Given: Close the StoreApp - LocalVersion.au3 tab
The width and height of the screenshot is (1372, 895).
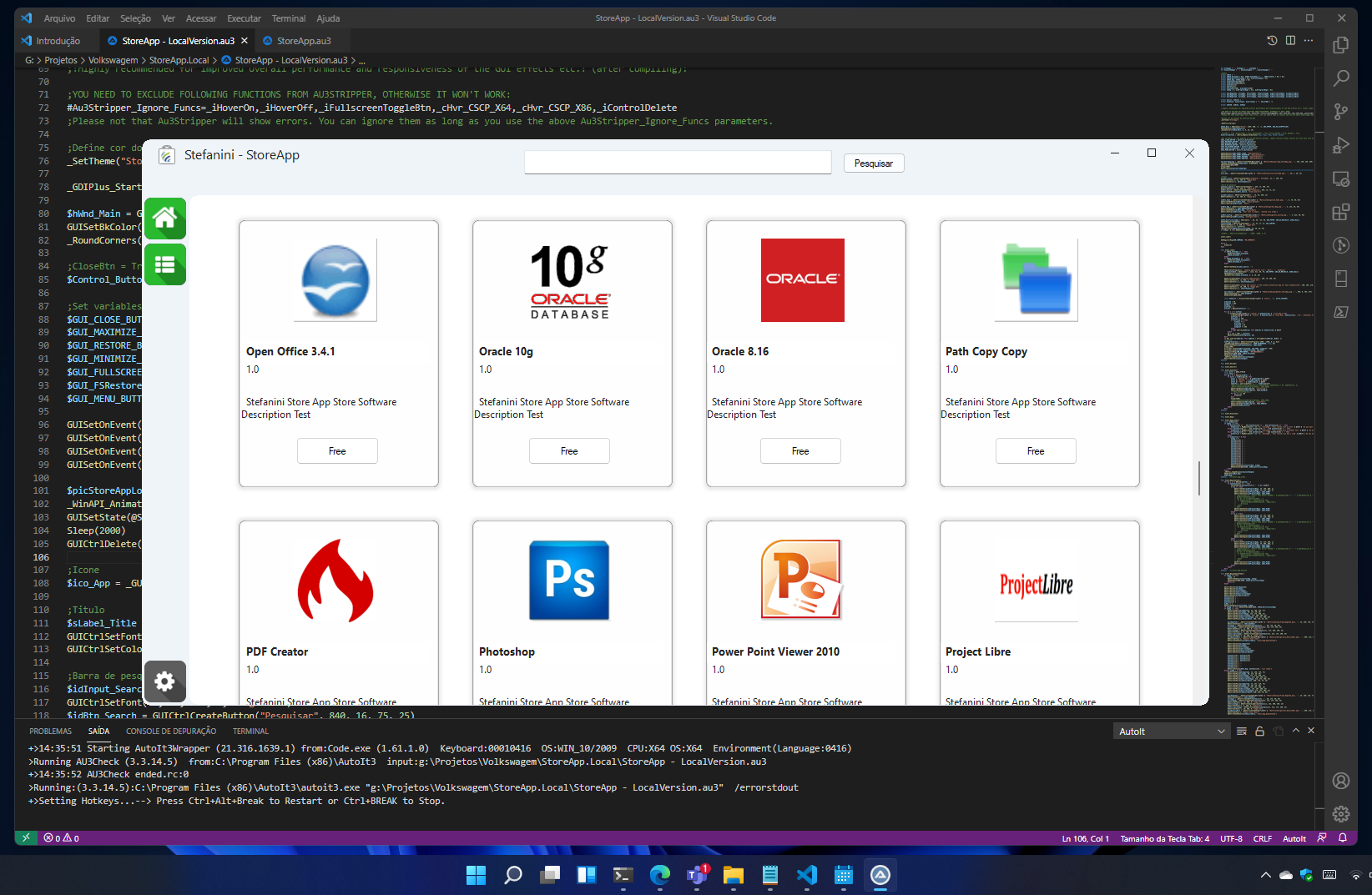Looking at the screenshot, I should click(x=245, y=41).
